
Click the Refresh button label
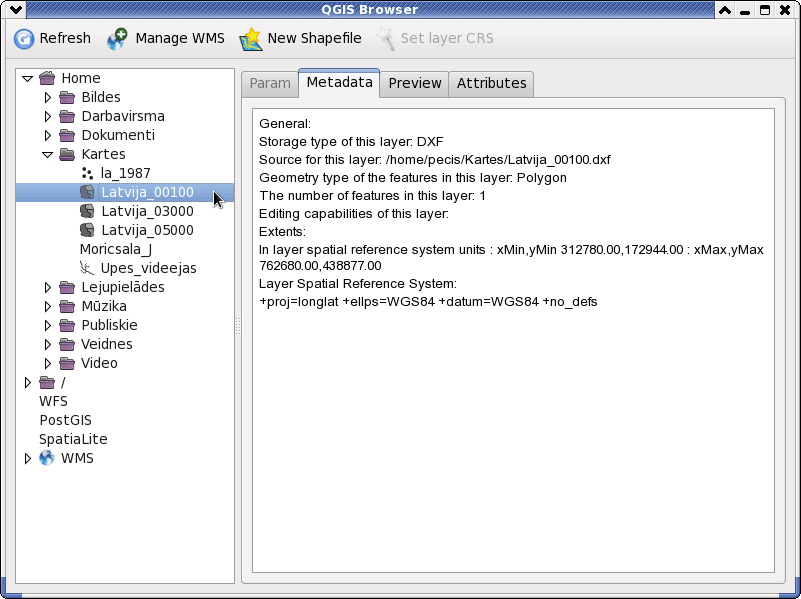pyautogui.click(x=65, y=38)
